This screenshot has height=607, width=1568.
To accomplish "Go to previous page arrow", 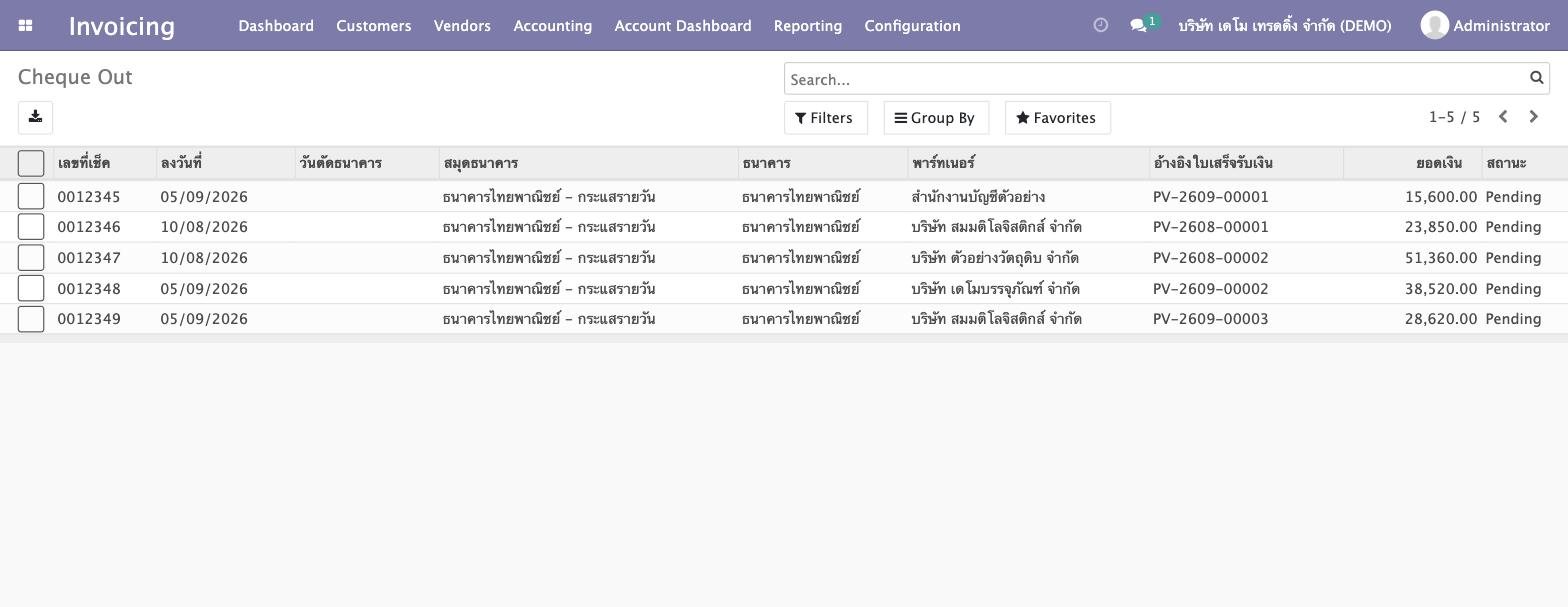I will 1502,117.
